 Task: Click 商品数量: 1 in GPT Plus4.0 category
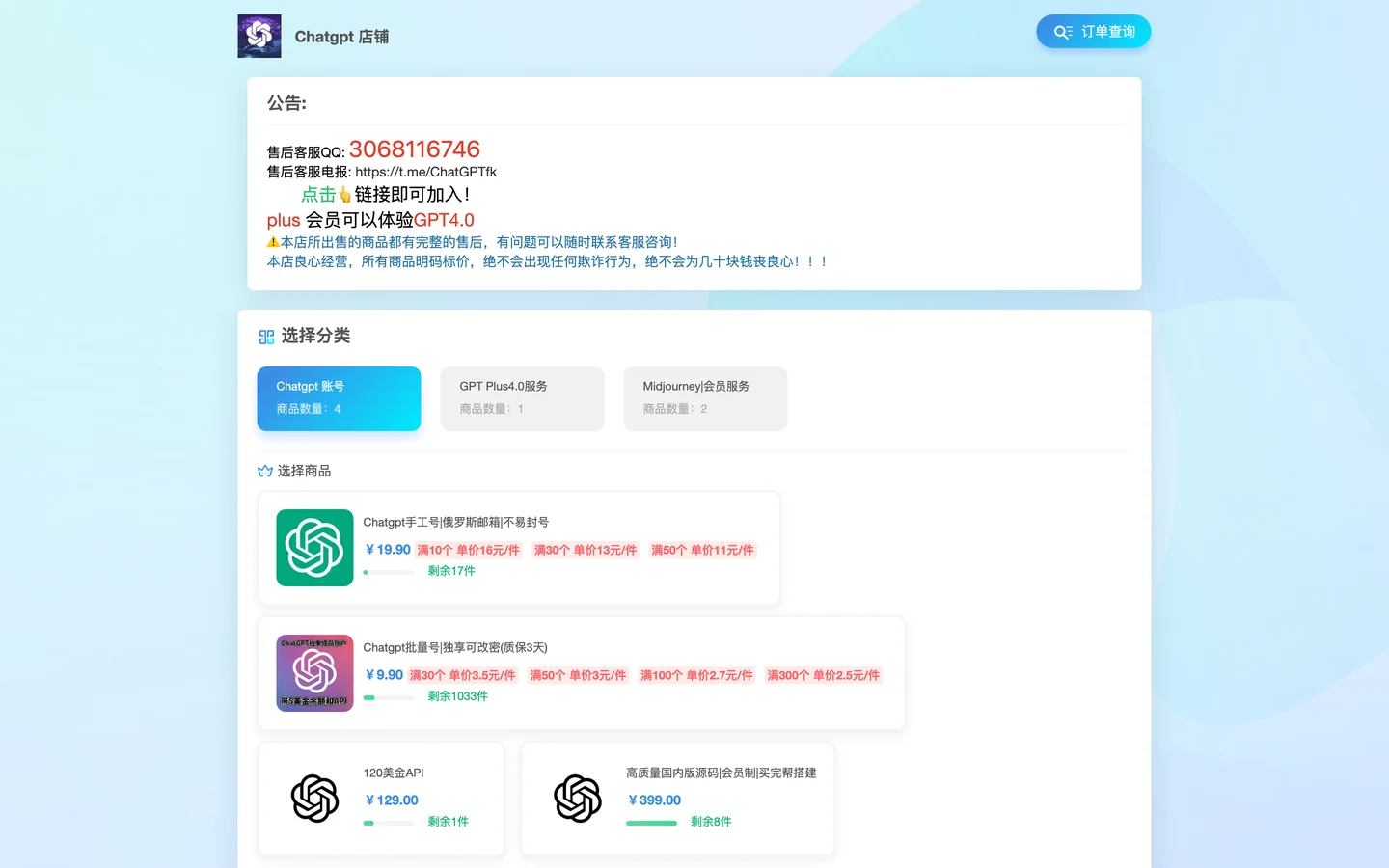point(492,409)
